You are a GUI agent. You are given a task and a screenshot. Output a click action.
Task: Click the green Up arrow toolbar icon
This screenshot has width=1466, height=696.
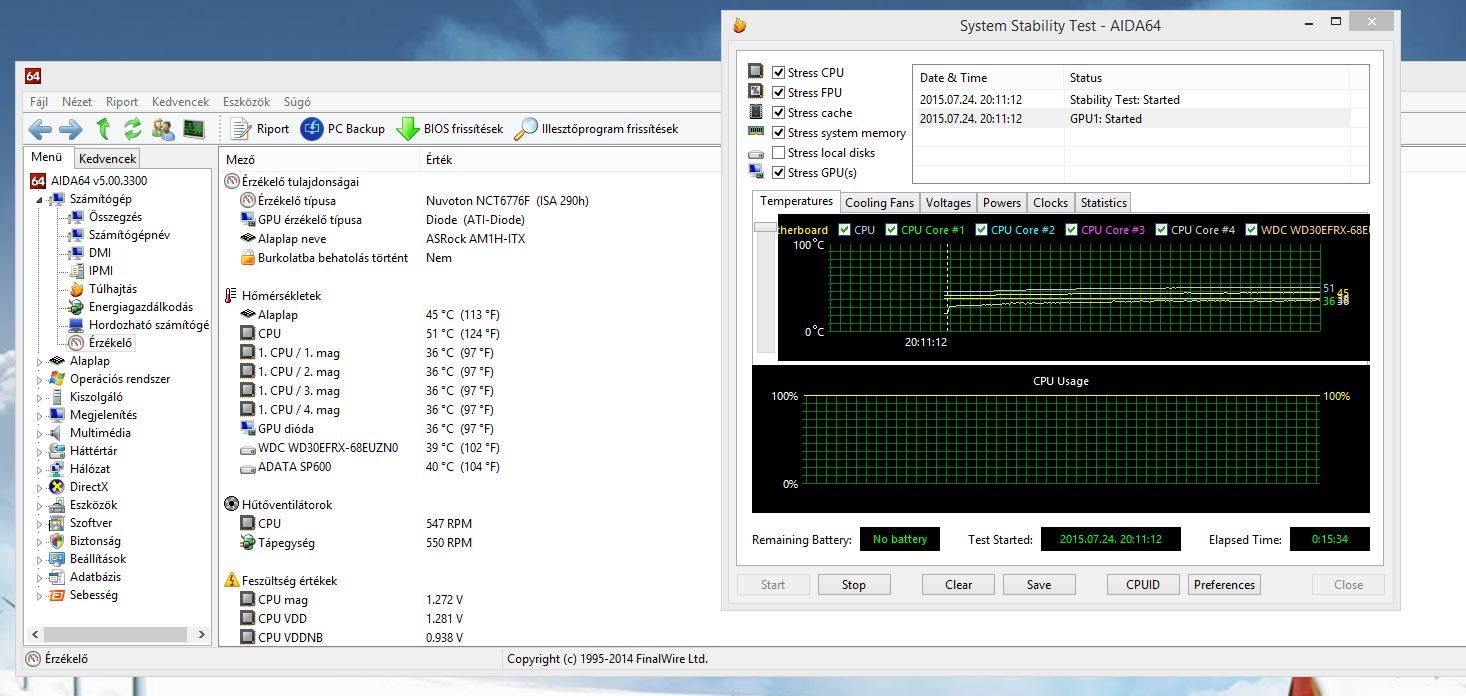point(103,128)
